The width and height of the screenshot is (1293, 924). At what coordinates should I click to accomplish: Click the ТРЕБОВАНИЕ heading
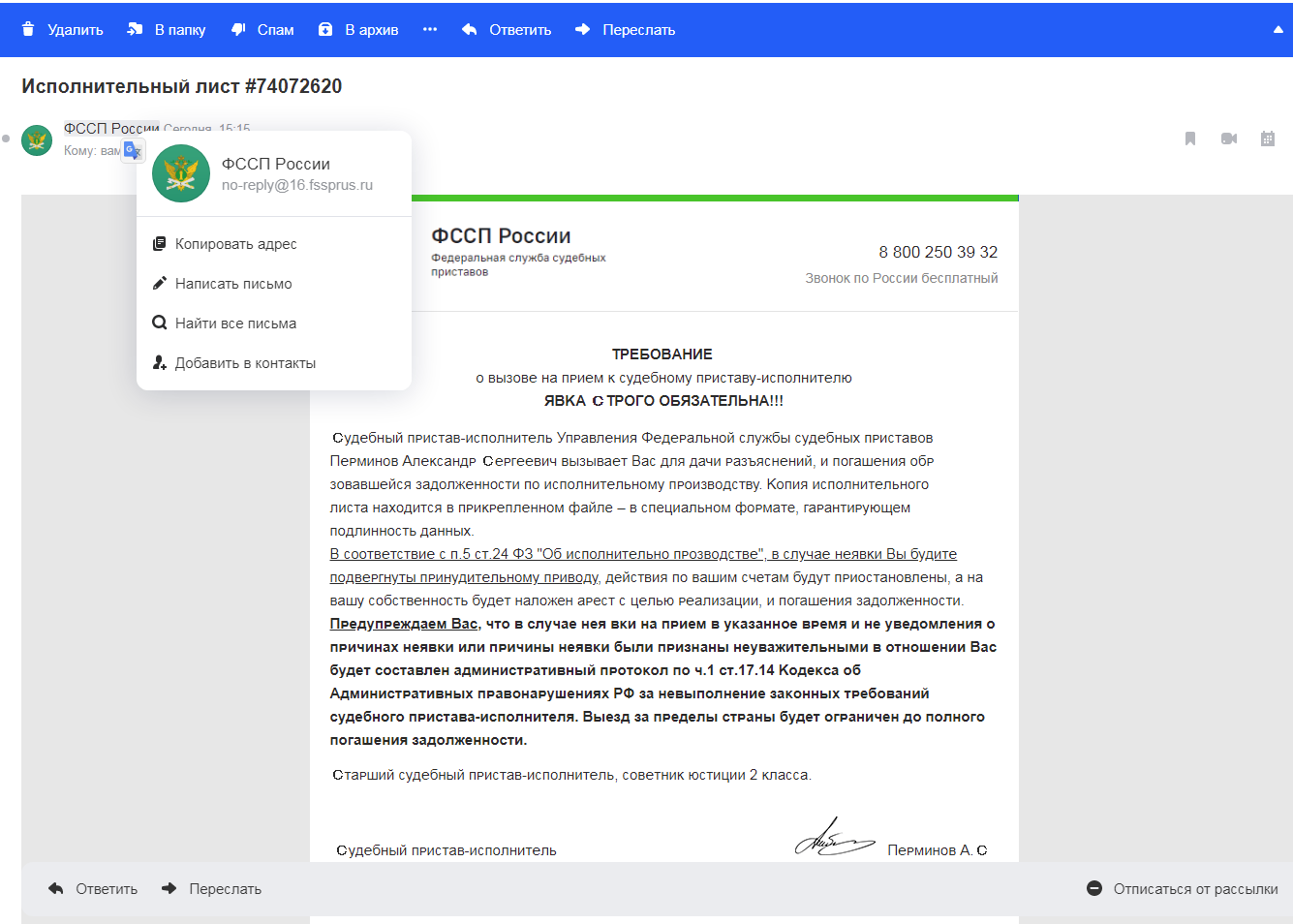tap(662, 354)
